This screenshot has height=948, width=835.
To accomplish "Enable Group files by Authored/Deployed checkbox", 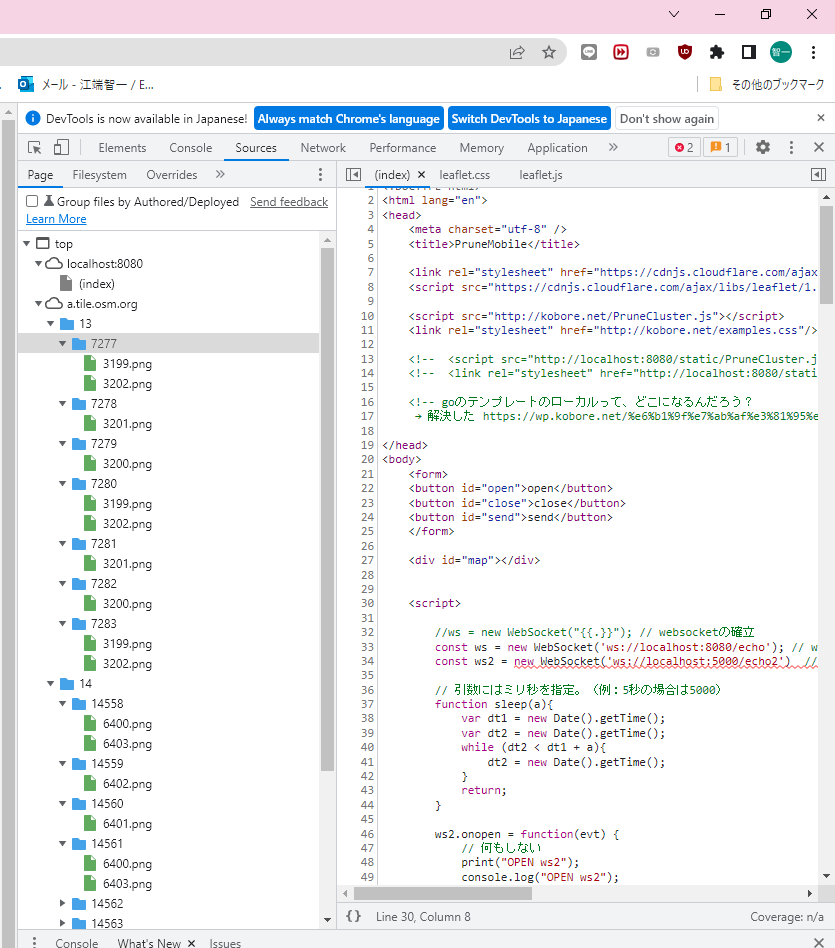I will tap(32, 201).
